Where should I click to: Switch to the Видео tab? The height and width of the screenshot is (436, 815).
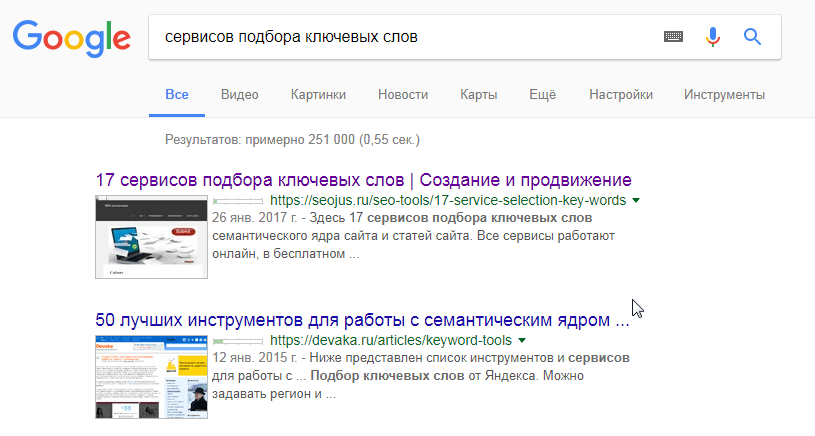pyautogui.click(x=240, y=95)
